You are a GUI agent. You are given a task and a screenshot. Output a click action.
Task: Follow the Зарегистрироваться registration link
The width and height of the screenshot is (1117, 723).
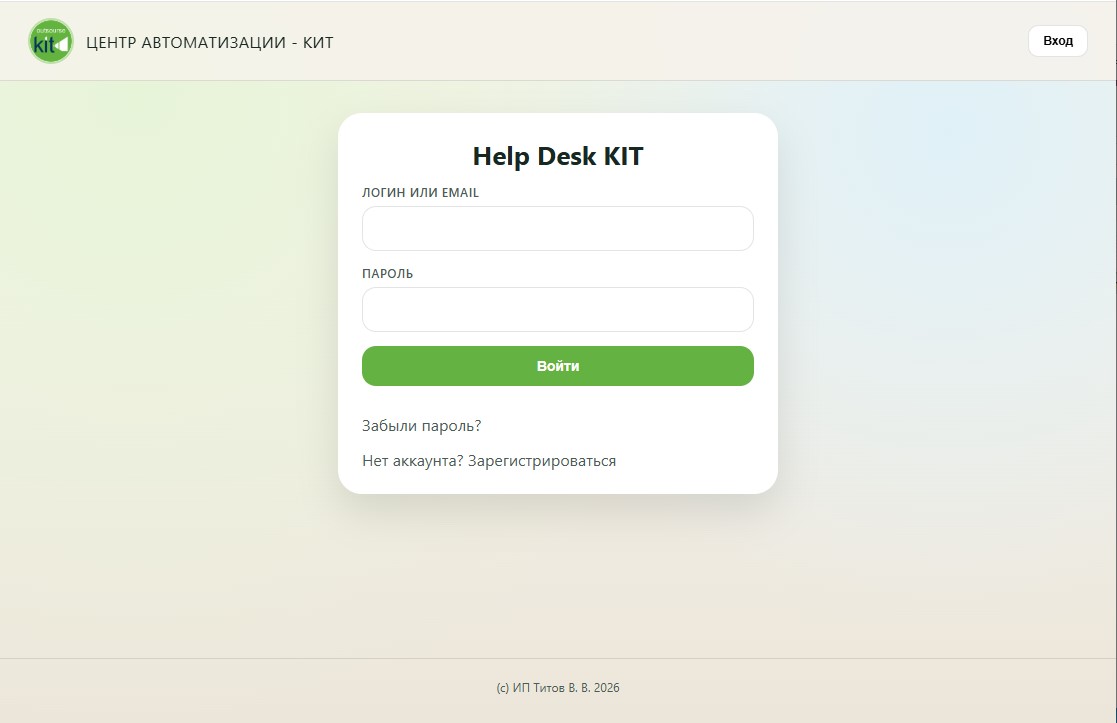point(542,461)
